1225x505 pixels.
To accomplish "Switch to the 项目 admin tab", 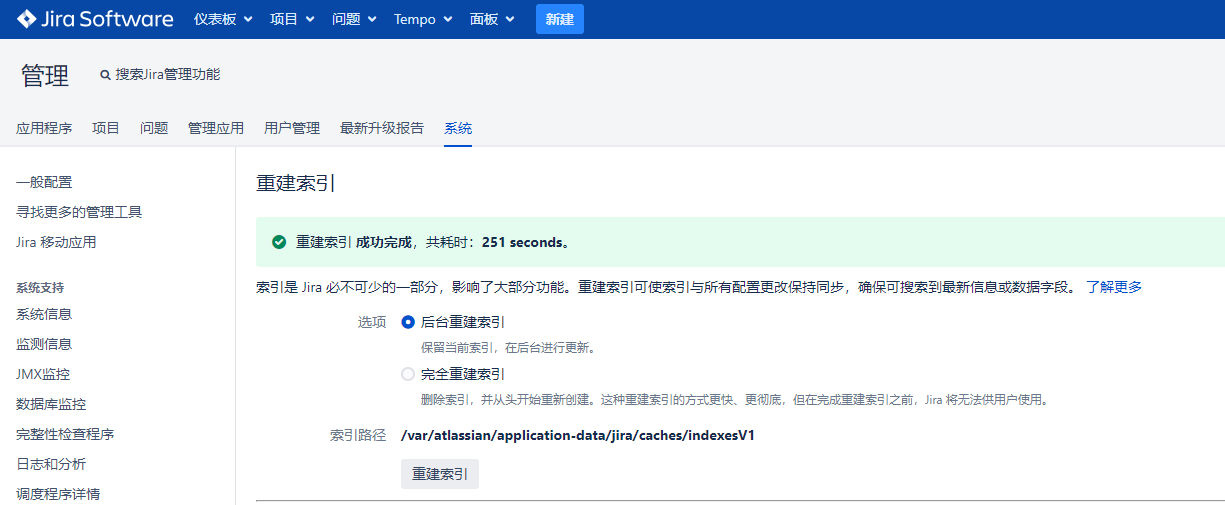I will tap(106, 128).
